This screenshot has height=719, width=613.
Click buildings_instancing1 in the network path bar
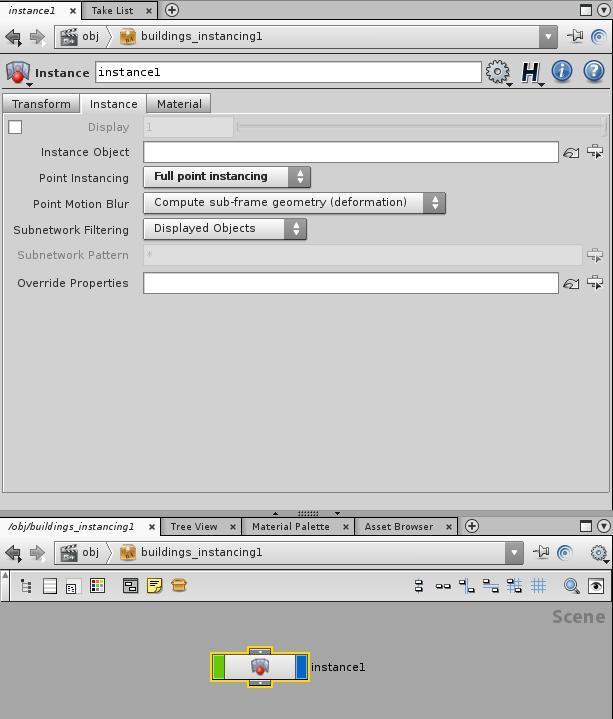pos(201,552)
